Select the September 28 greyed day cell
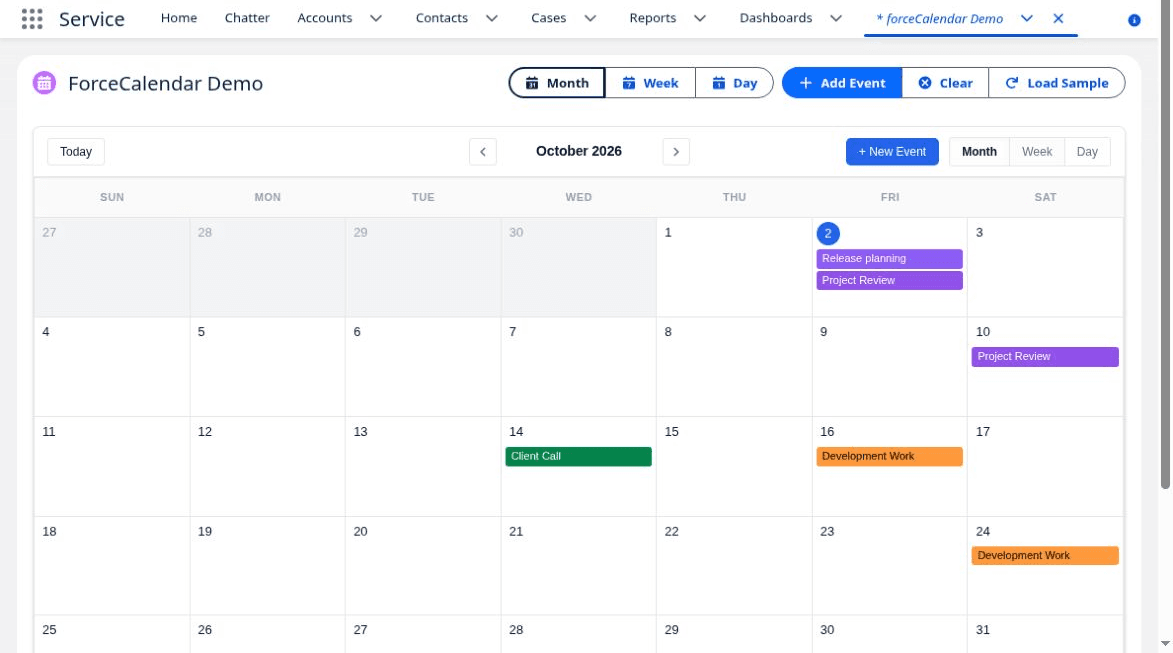This screenshot has width=1173, height=653. (x=267, y=267)
